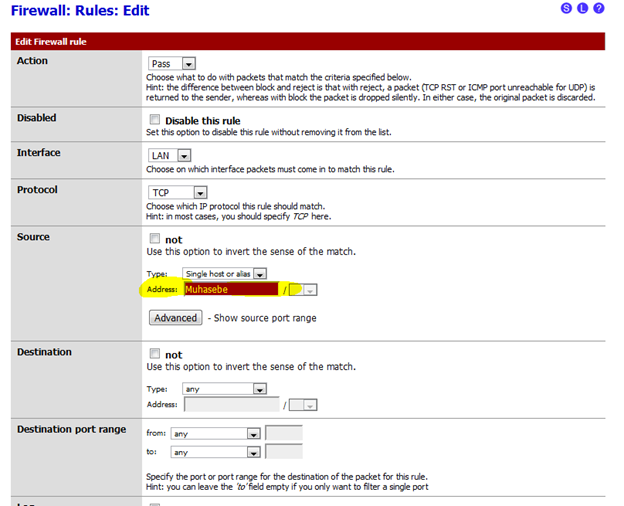Click the 'to' custom port input field
The width and height of the screenshot is (624, 506).
pos(284,452)
